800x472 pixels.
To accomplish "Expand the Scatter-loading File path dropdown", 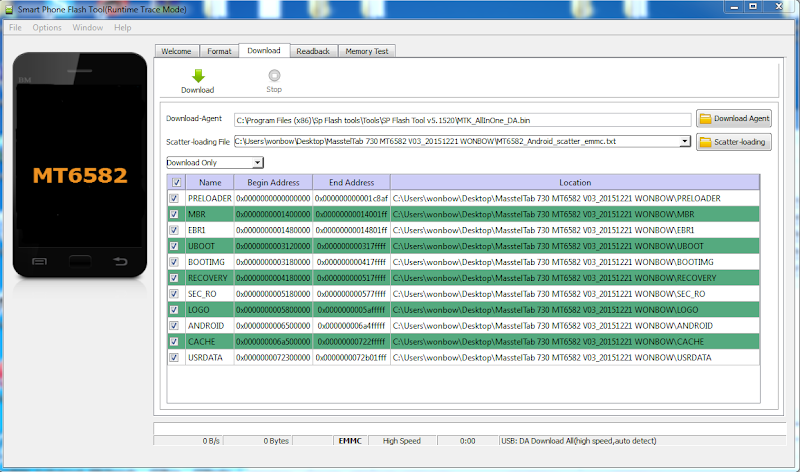I will (x=685, y=141).
